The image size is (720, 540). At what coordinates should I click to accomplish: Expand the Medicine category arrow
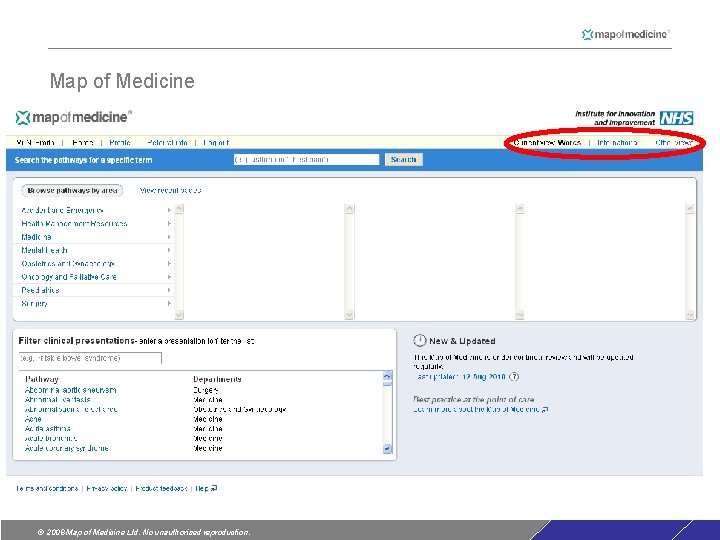tap(169, 237)
